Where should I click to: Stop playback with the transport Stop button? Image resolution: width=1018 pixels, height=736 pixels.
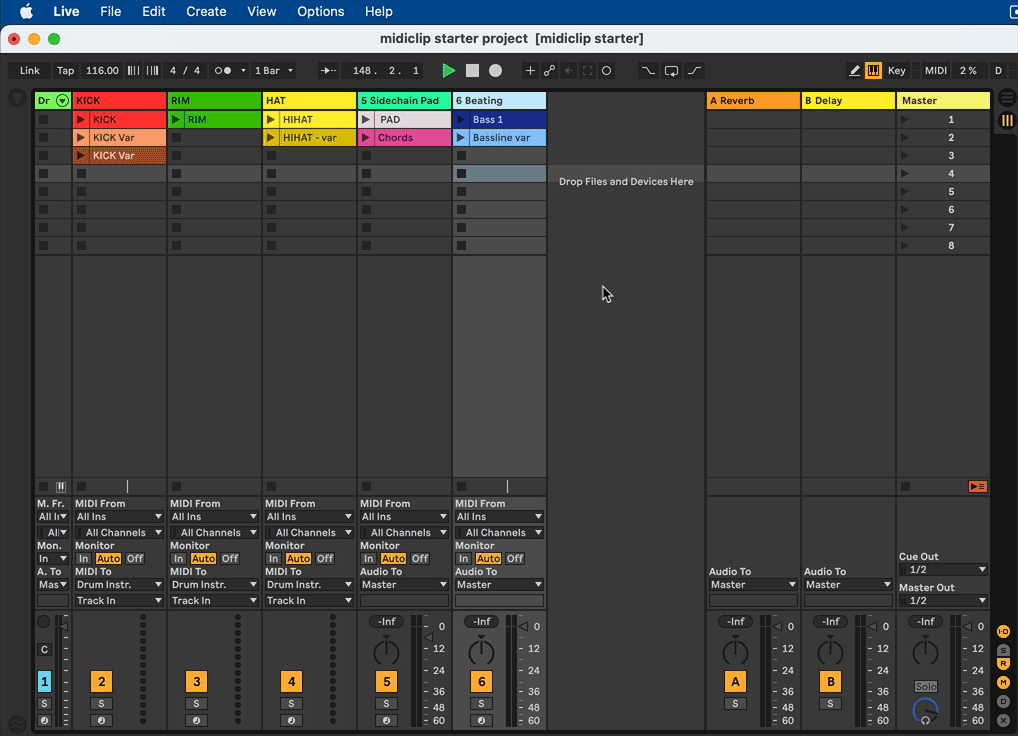click(x=472, y=71)
